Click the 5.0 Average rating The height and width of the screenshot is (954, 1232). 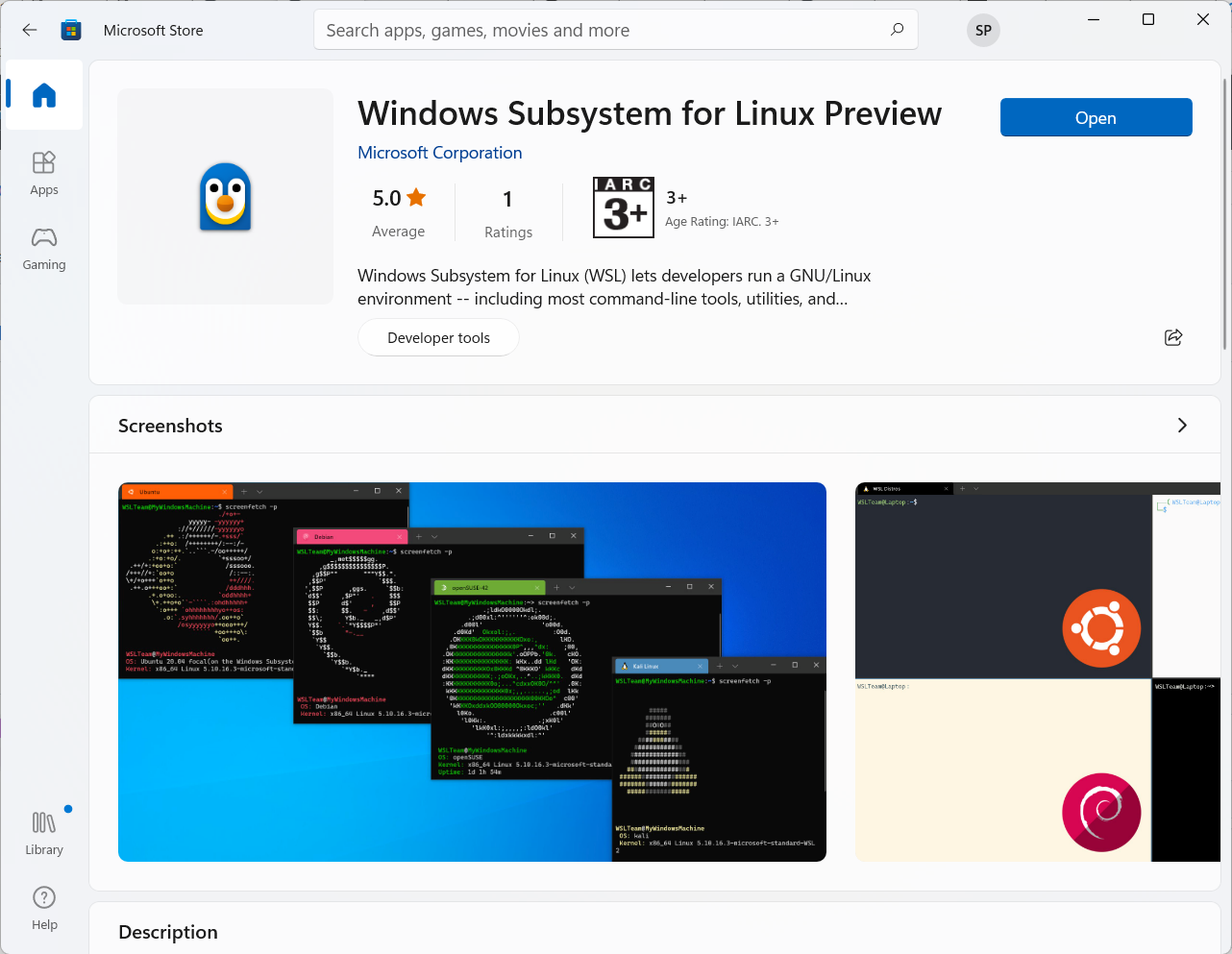pos(399,212)
